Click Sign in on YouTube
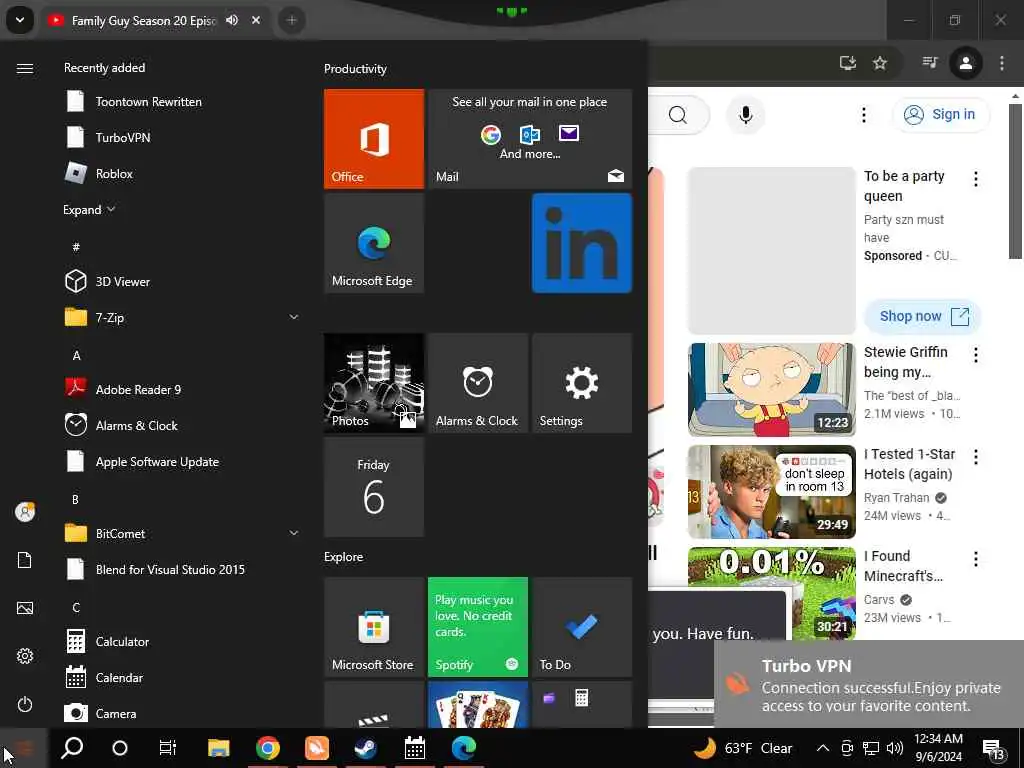Image resolution: width=1024 pixels, height=768 pixels. tap(940, 114)
